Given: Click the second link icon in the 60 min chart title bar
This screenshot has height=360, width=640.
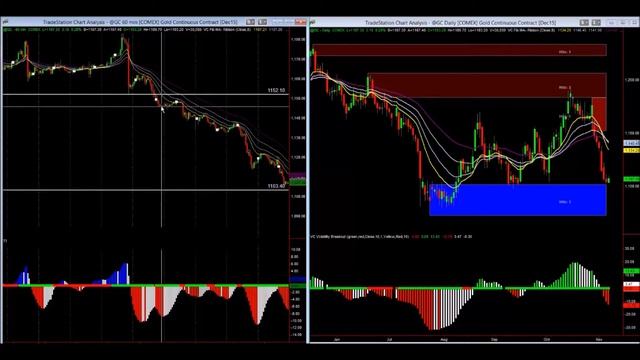Looking at the screenshot, I should (x=262, y=22).
